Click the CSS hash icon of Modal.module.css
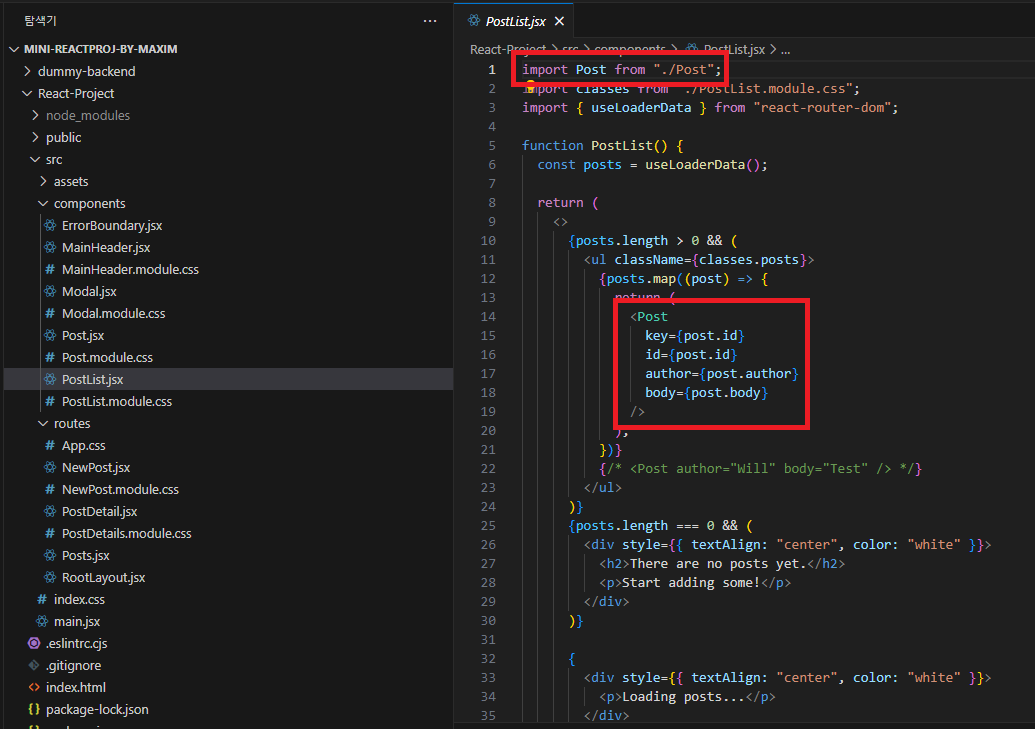This screenshot has height=729, width=1035. pyautogui.click(x=50, y=313)
